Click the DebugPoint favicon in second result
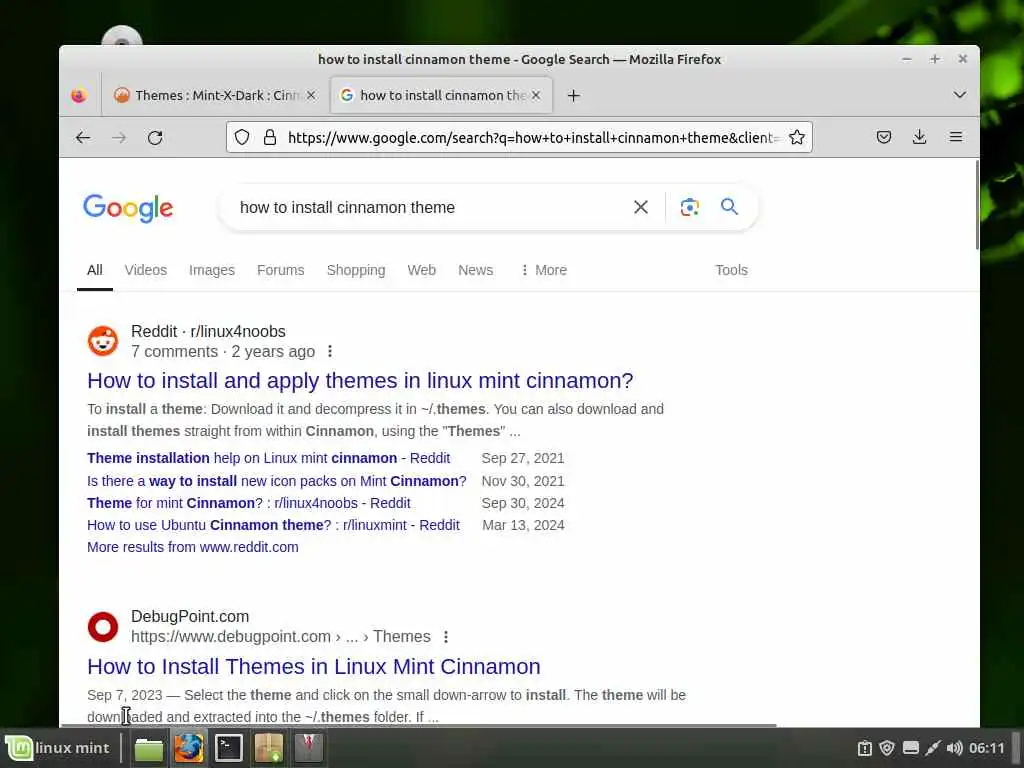This screenshot has height=768, width=1024. pyautogui.click(x=103, y=627)
